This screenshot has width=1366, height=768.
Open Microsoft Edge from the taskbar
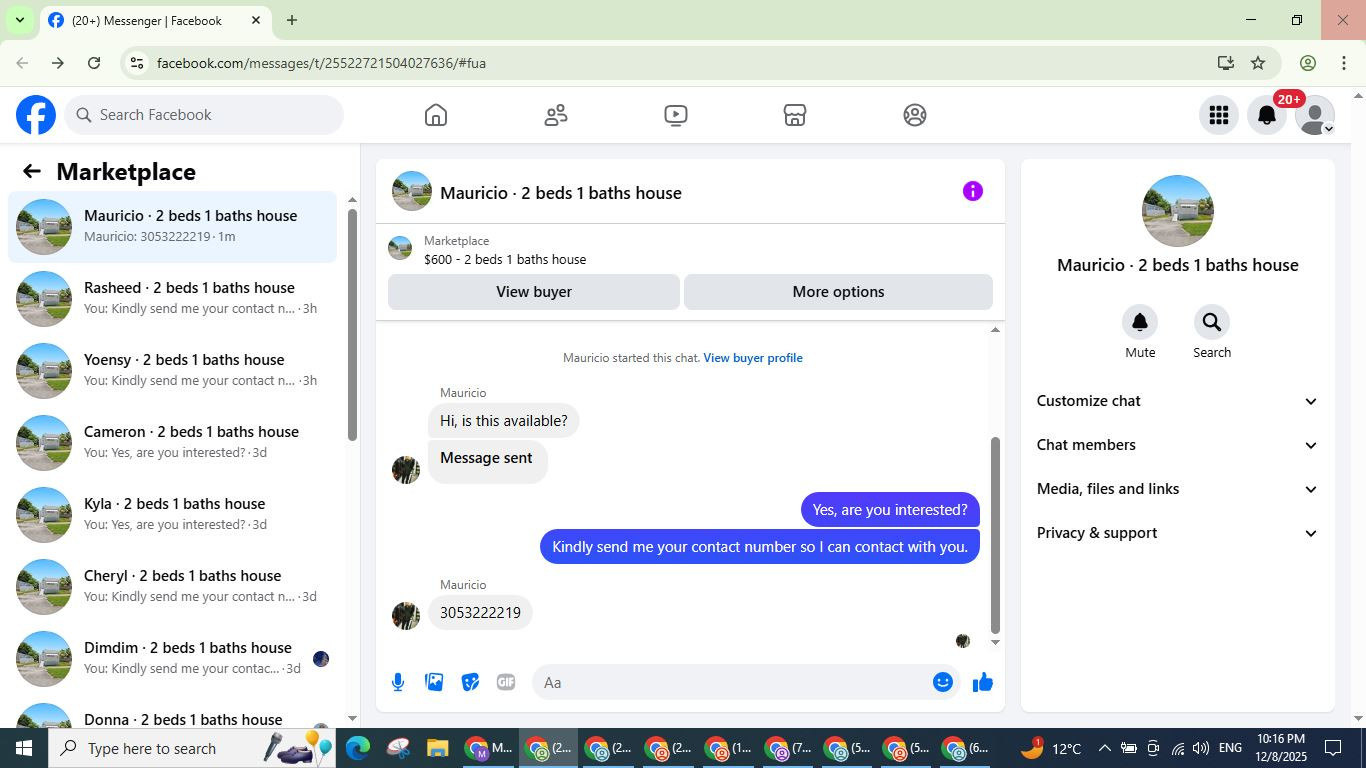point(358,748)
